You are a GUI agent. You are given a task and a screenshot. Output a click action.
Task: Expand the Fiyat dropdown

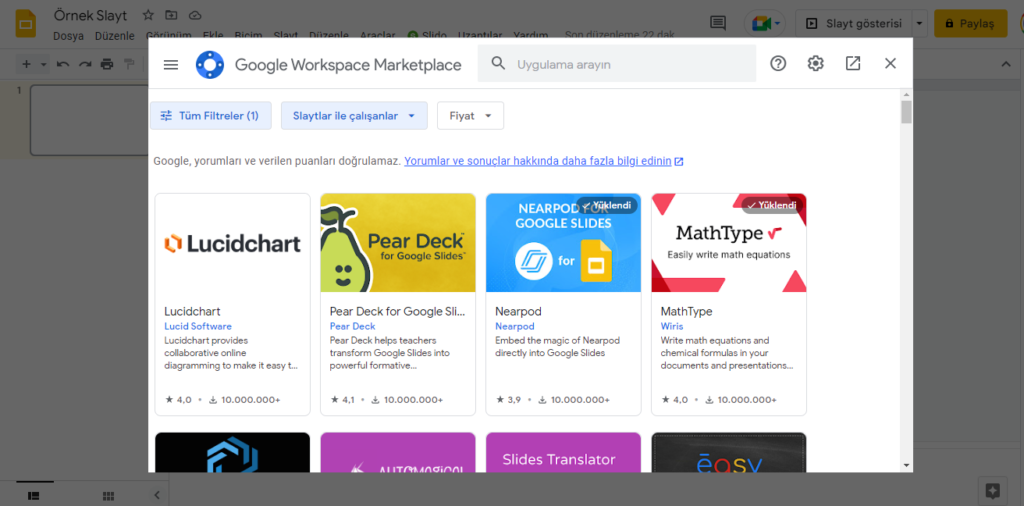470,116
